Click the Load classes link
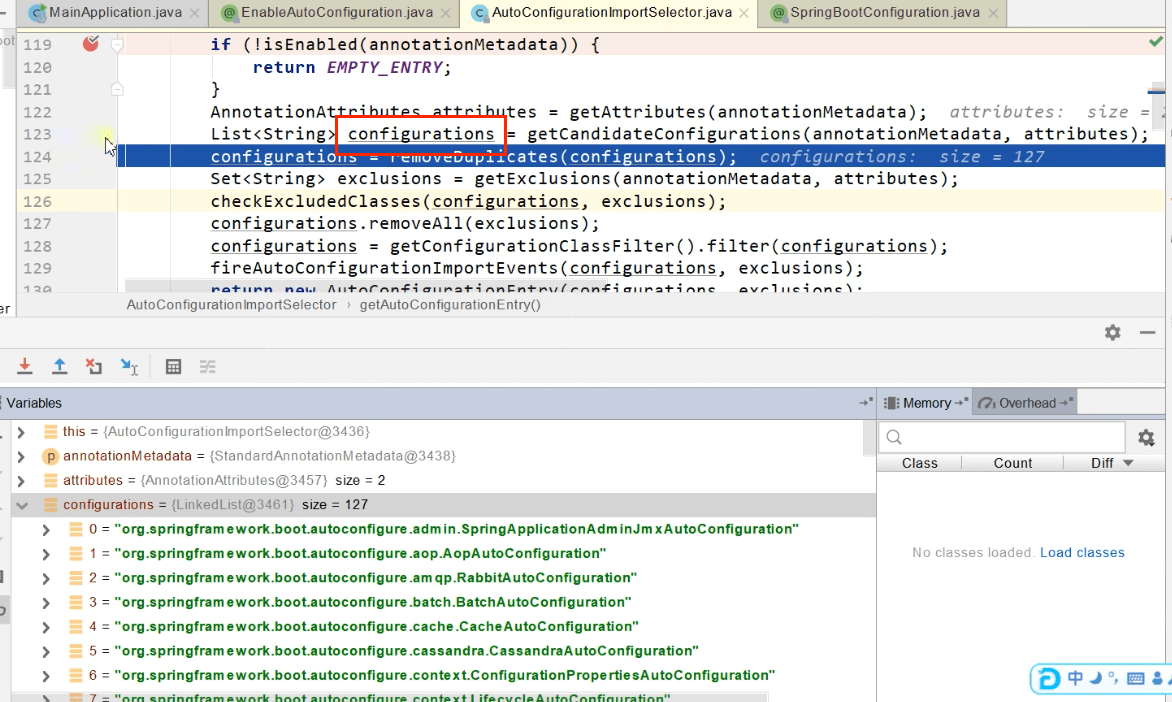Image resolution: width=1172 pixels, height=702 pixels. (x=1082, y=553)
